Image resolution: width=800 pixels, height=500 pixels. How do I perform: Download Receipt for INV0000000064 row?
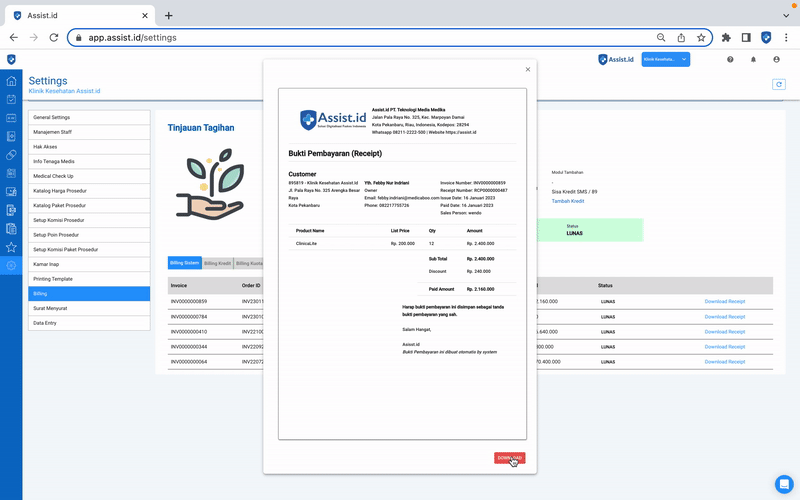(x=724, y=362)
